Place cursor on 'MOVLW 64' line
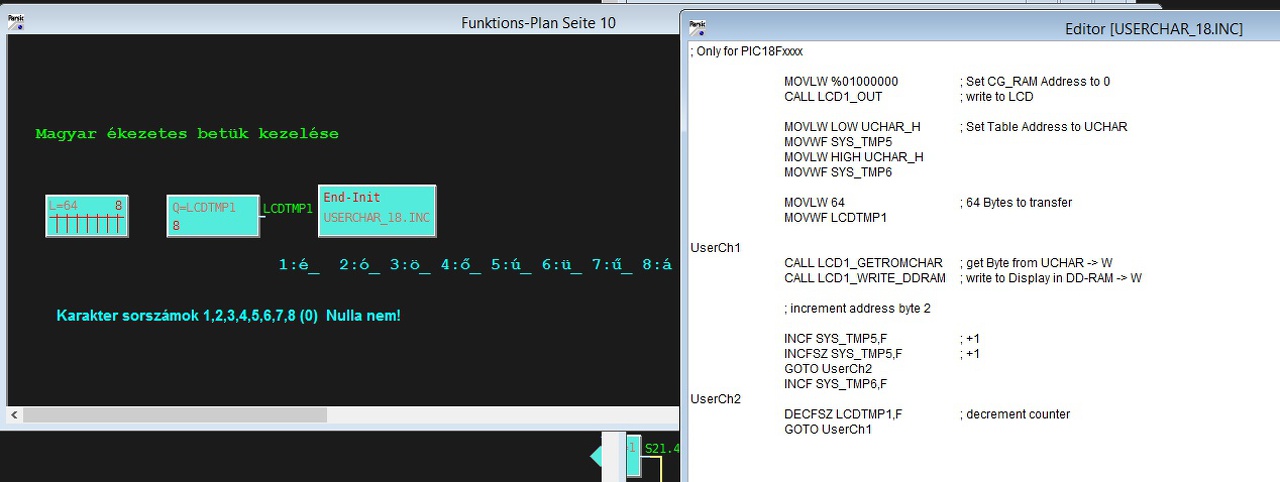This screenshot has height=482, width=1280. point(814,202)
